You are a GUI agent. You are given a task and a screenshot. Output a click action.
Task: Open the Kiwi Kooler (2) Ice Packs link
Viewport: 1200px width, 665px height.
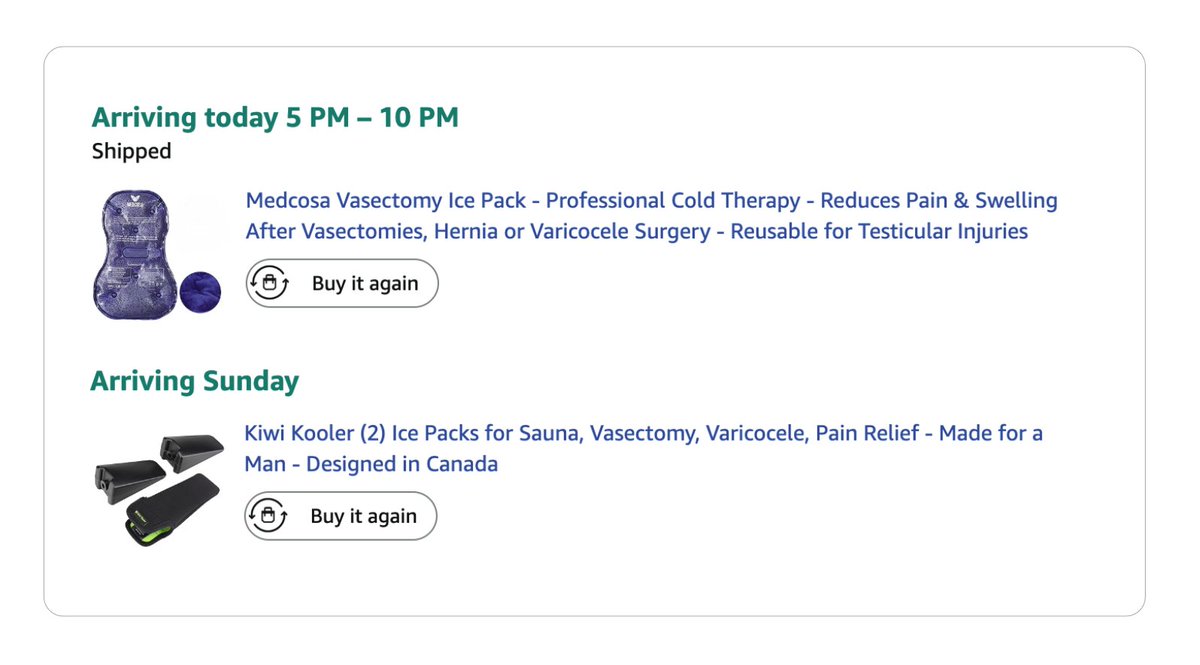(644, 449)
